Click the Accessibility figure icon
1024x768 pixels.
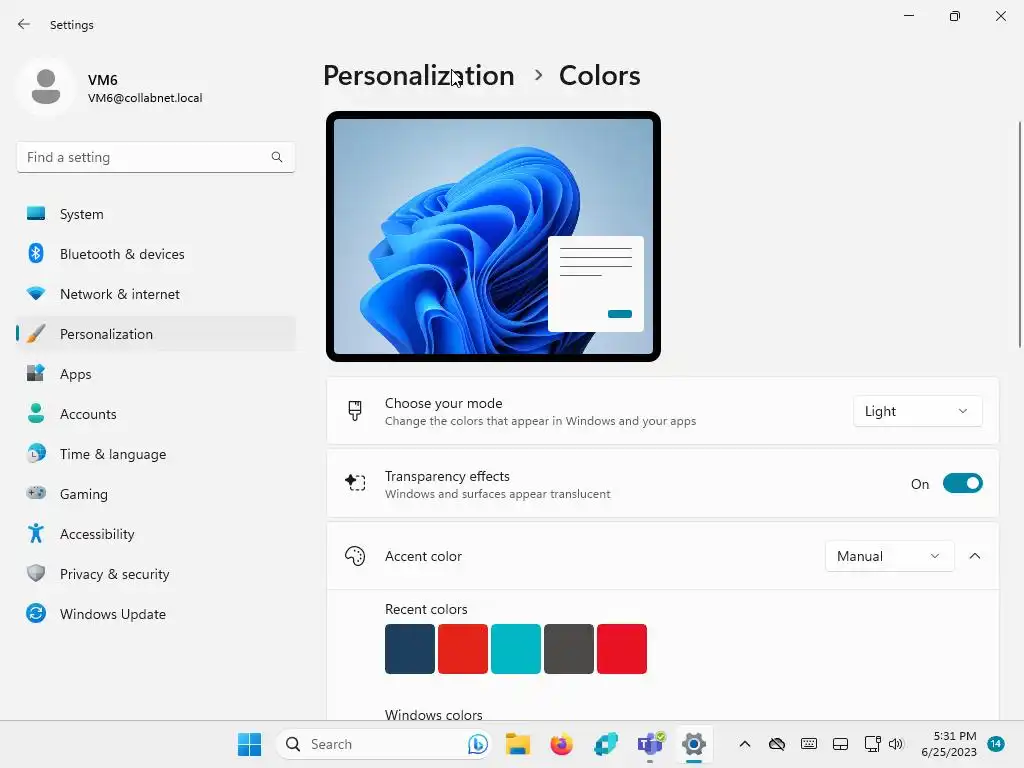click(x=36, y=534)
